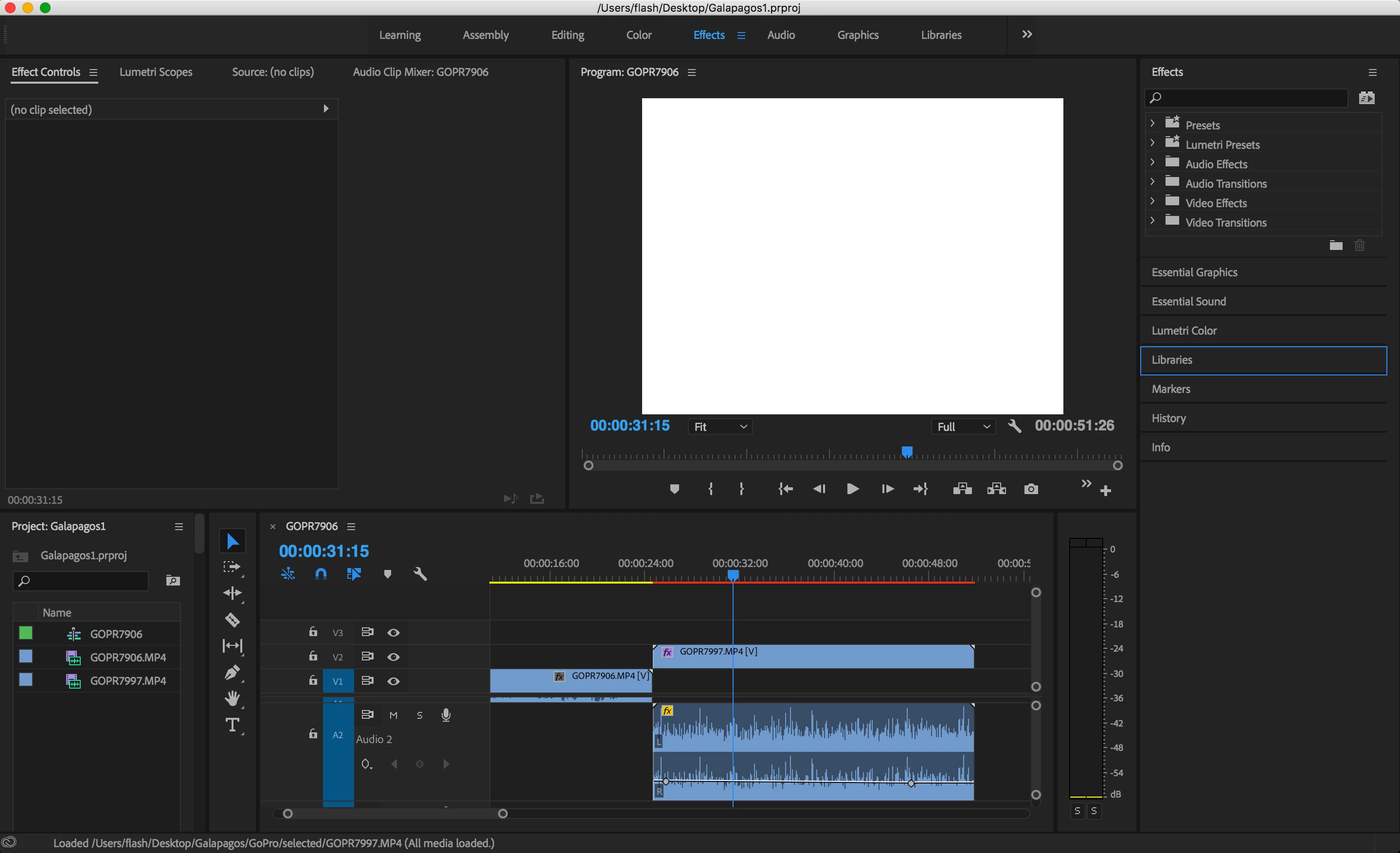Open the Fit zoom level dropdown
Viewport: 1400px width, 853px height.
[720, 426]
